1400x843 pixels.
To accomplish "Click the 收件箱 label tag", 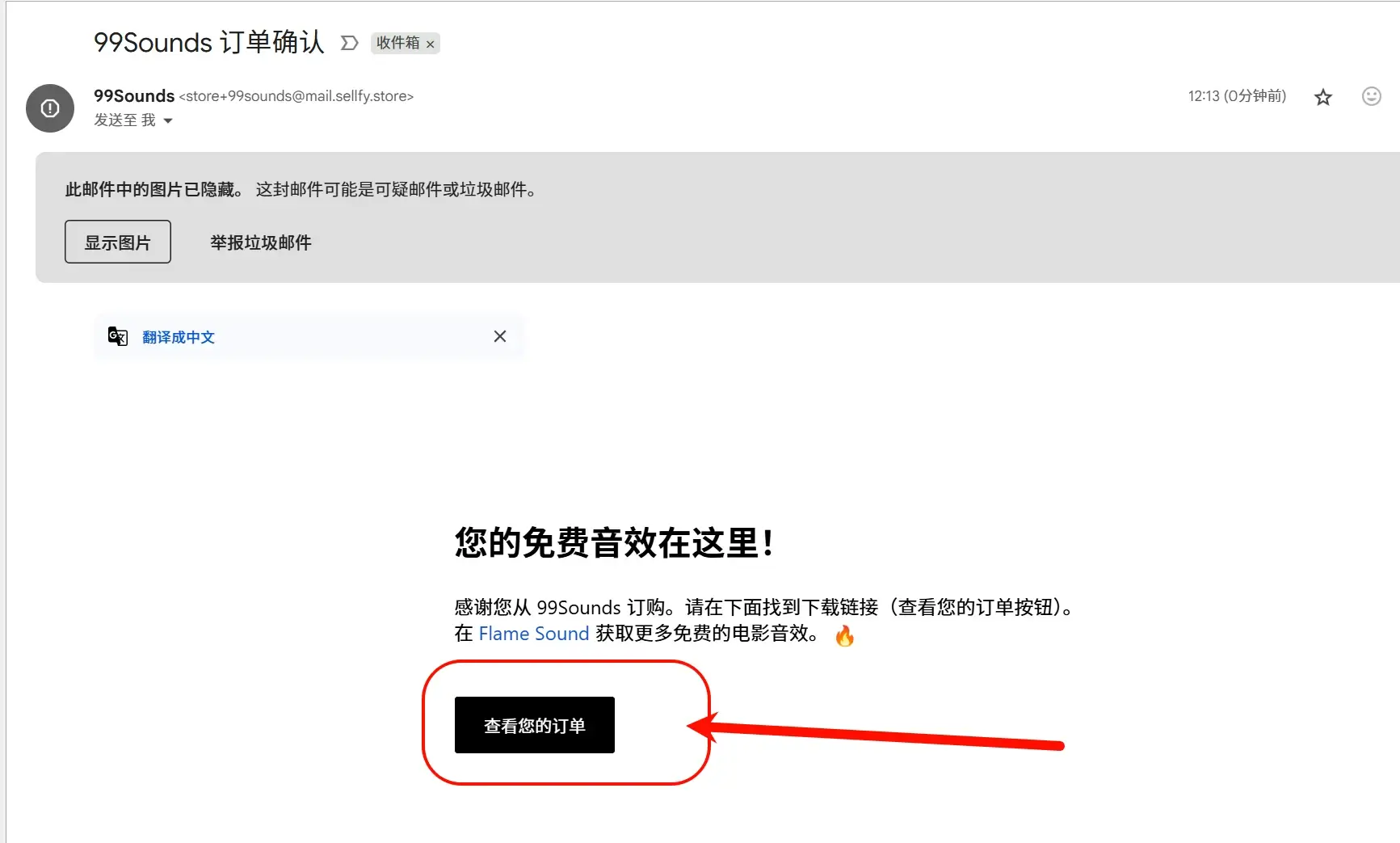I will [398, 43].
